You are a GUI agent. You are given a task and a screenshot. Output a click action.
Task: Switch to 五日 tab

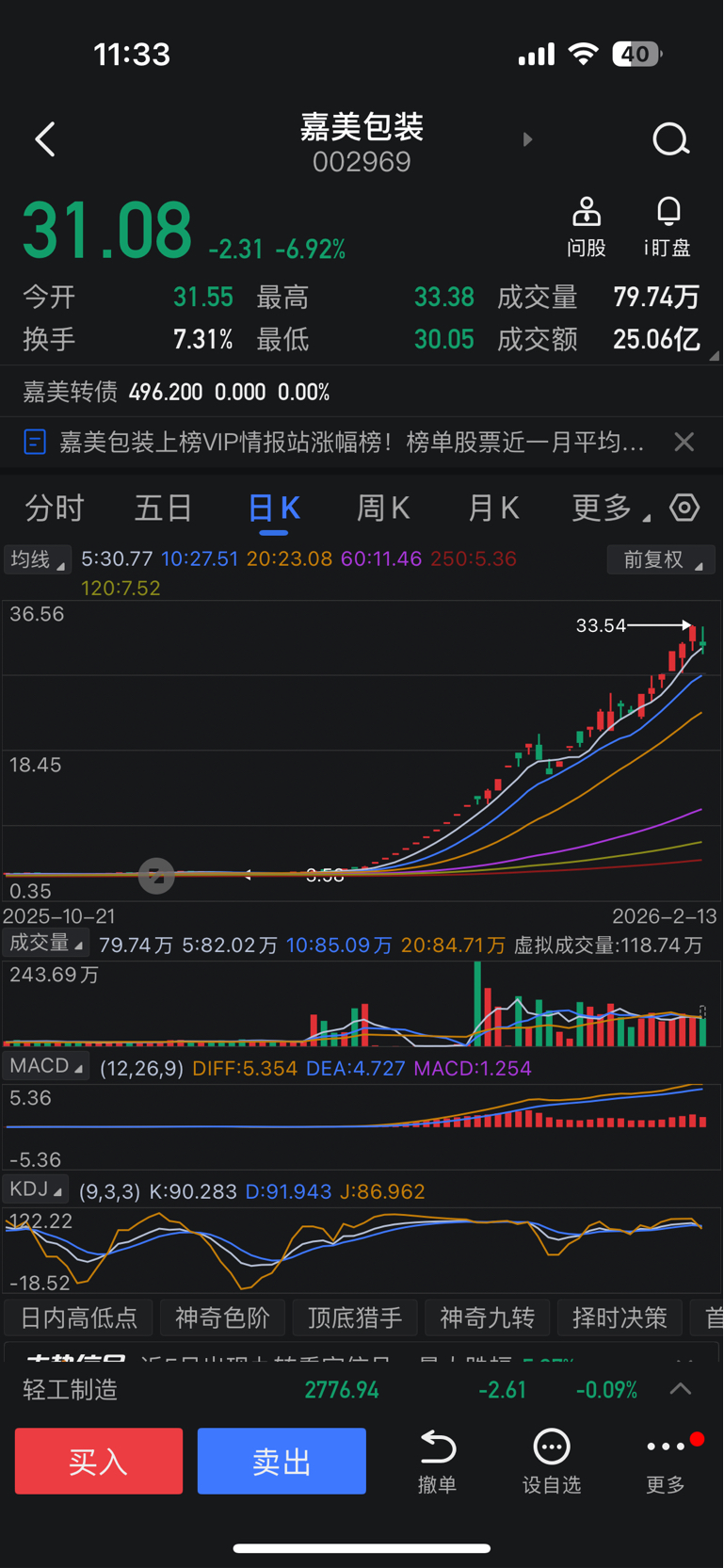(163, 509)
